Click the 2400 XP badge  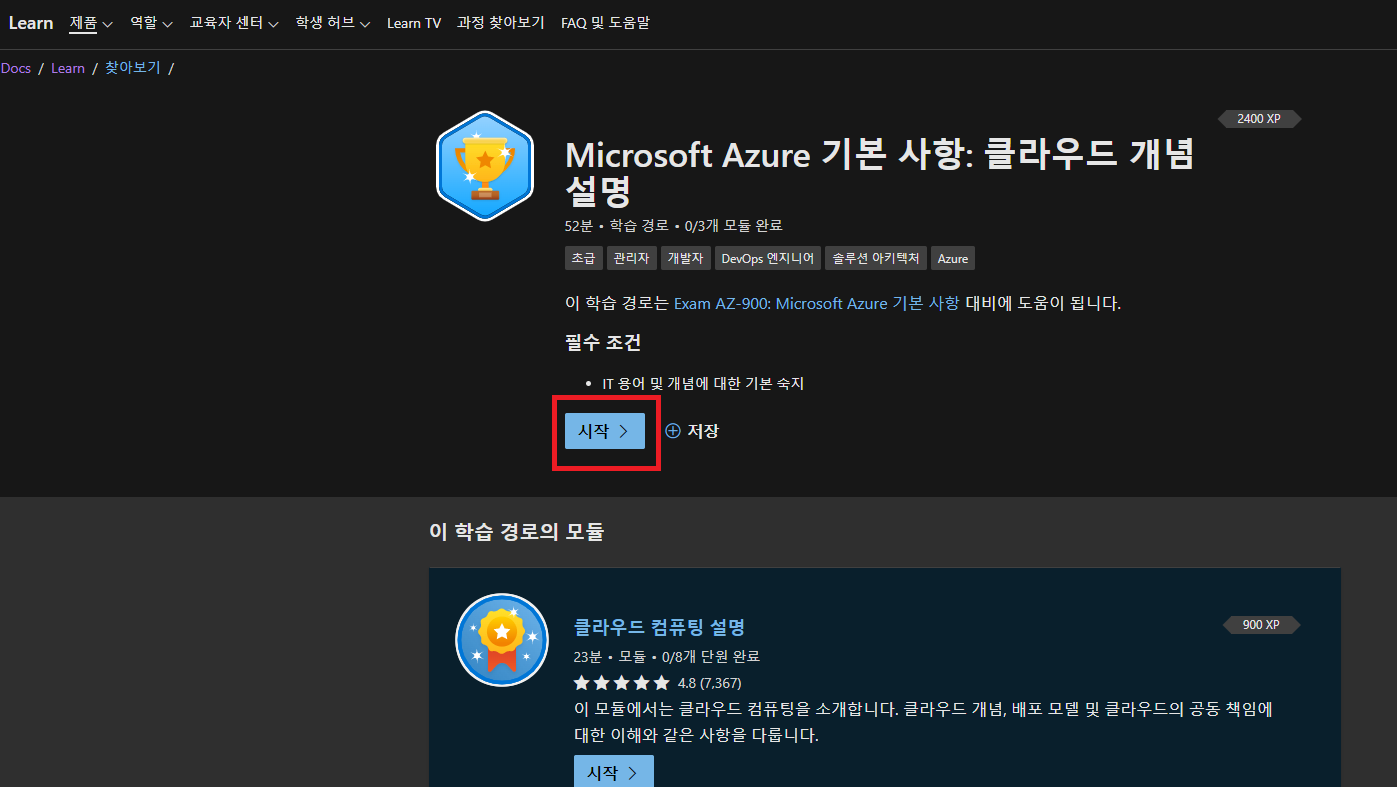[1259, 119]
